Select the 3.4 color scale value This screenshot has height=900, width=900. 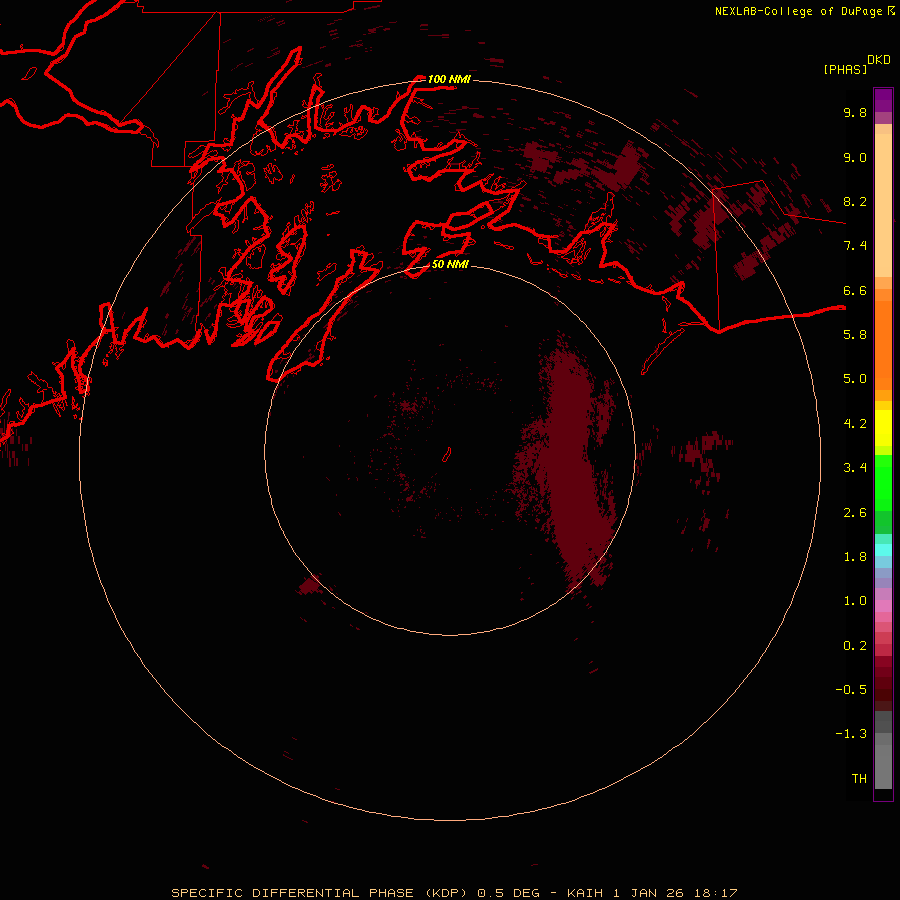855,468
